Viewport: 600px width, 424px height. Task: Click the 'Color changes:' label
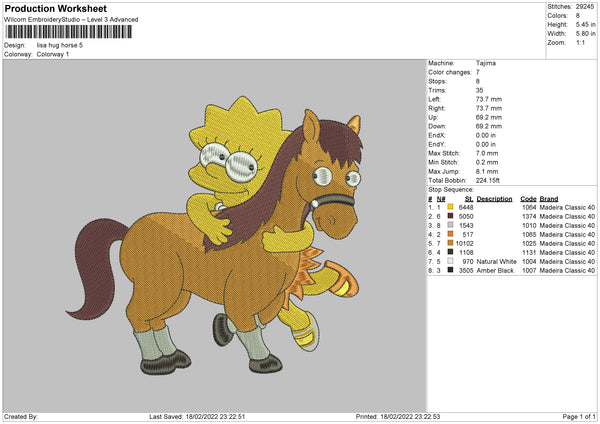tap(450, 72)
